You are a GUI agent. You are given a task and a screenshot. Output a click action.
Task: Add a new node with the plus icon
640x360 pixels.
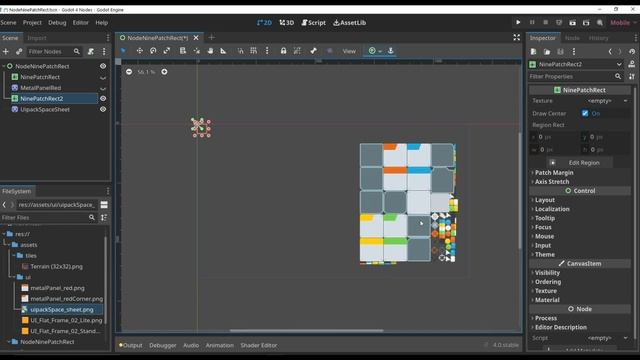(x=6, y=51)
